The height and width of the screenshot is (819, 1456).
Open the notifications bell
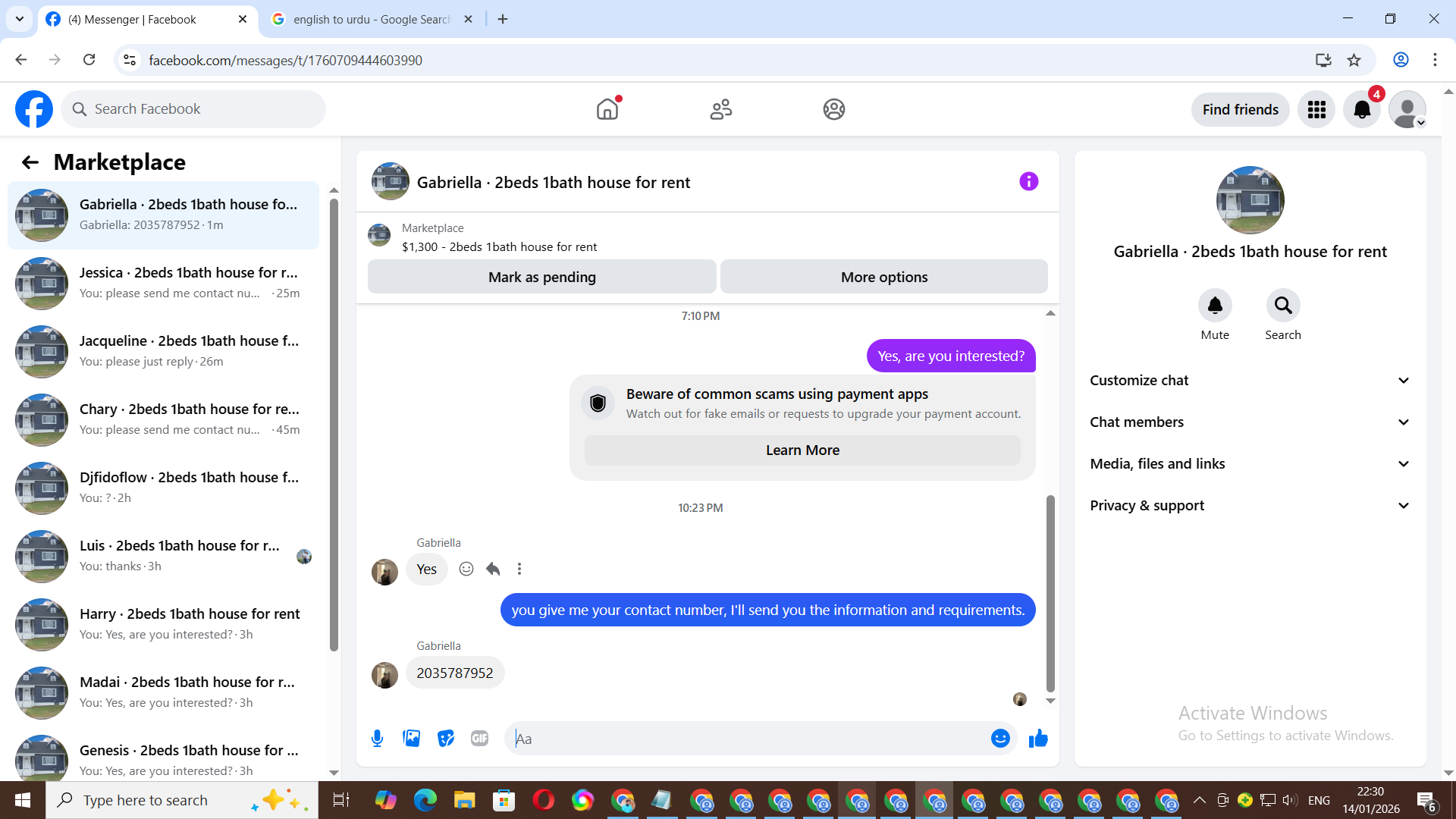1362,109
